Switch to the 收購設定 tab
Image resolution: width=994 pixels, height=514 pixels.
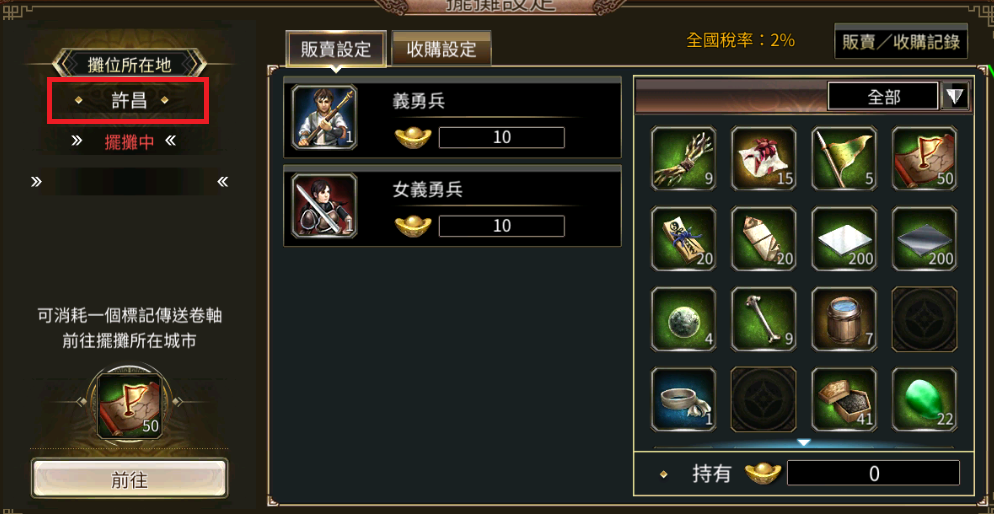(441, 49)
